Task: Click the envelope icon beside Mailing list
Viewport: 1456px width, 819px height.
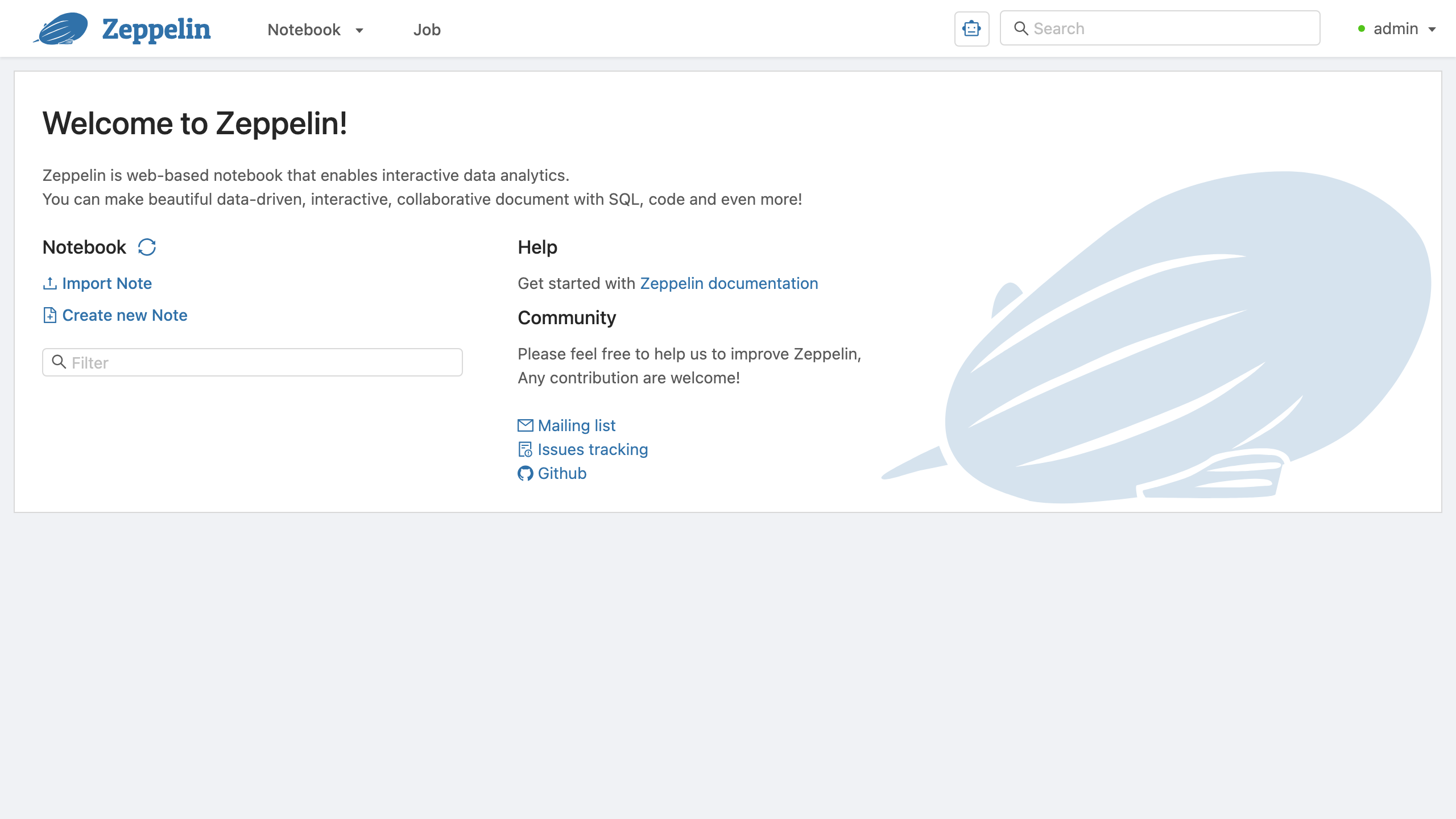Action: [526, 425]
